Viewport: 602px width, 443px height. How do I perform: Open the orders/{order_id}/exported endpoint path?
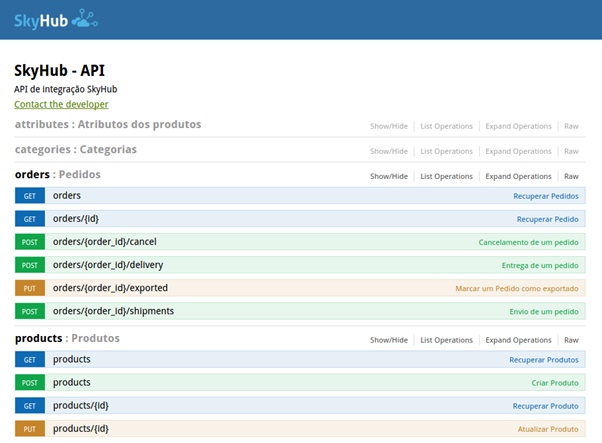111,288
